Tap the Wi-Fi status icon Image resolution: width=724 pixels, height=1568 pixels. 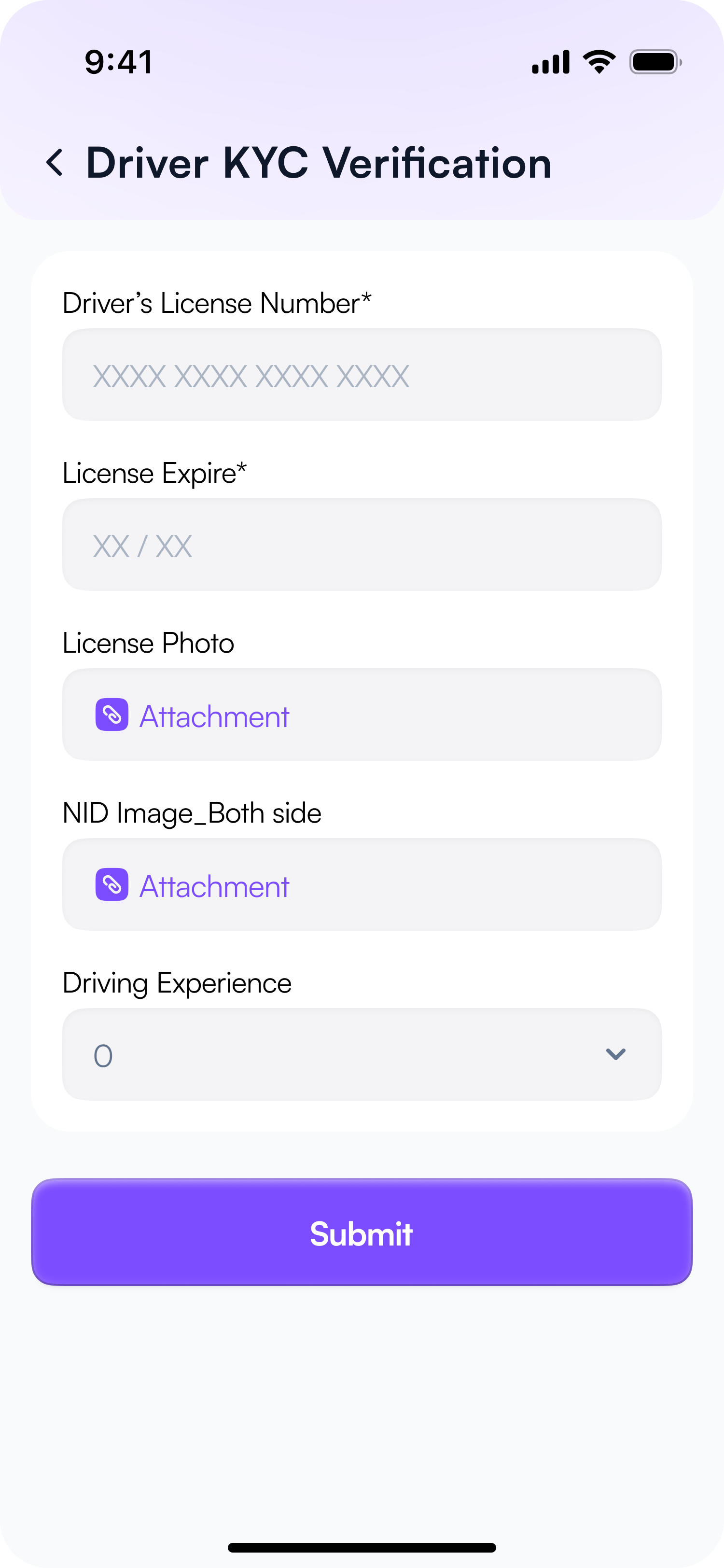[599, 62]
